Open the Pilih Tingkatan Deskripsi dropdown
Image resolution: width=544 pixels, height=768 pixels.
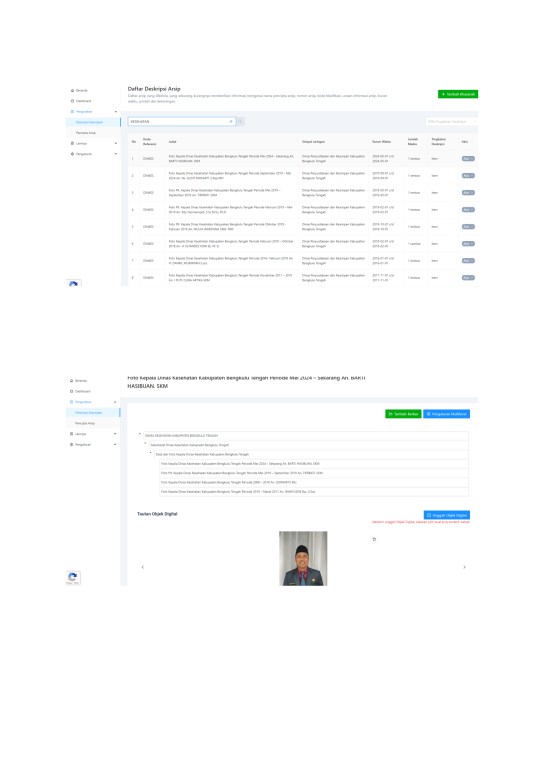(x=451, y=121)
